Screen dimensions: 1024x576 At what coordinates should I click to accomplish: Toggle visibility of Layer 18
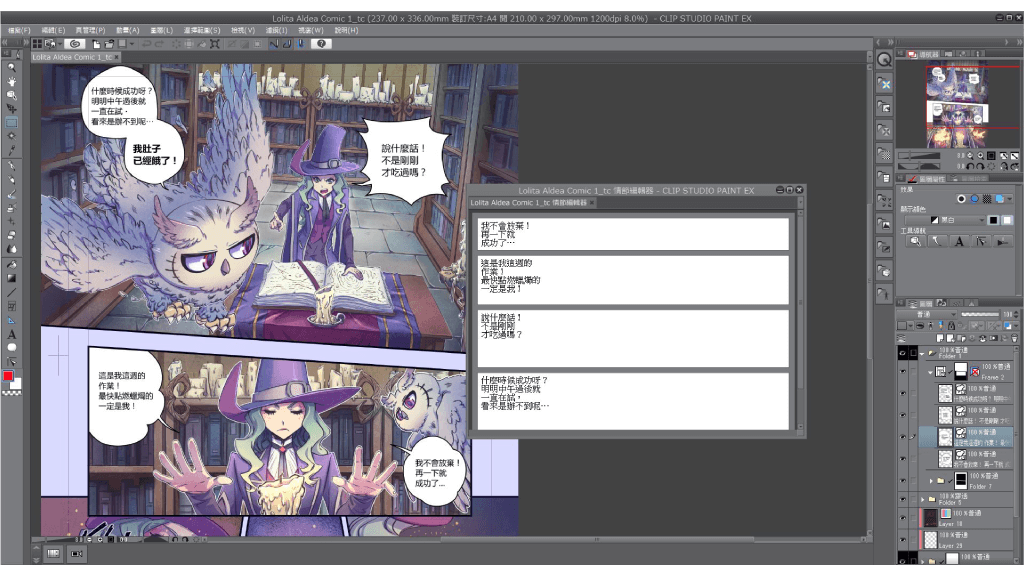point(903,517)
